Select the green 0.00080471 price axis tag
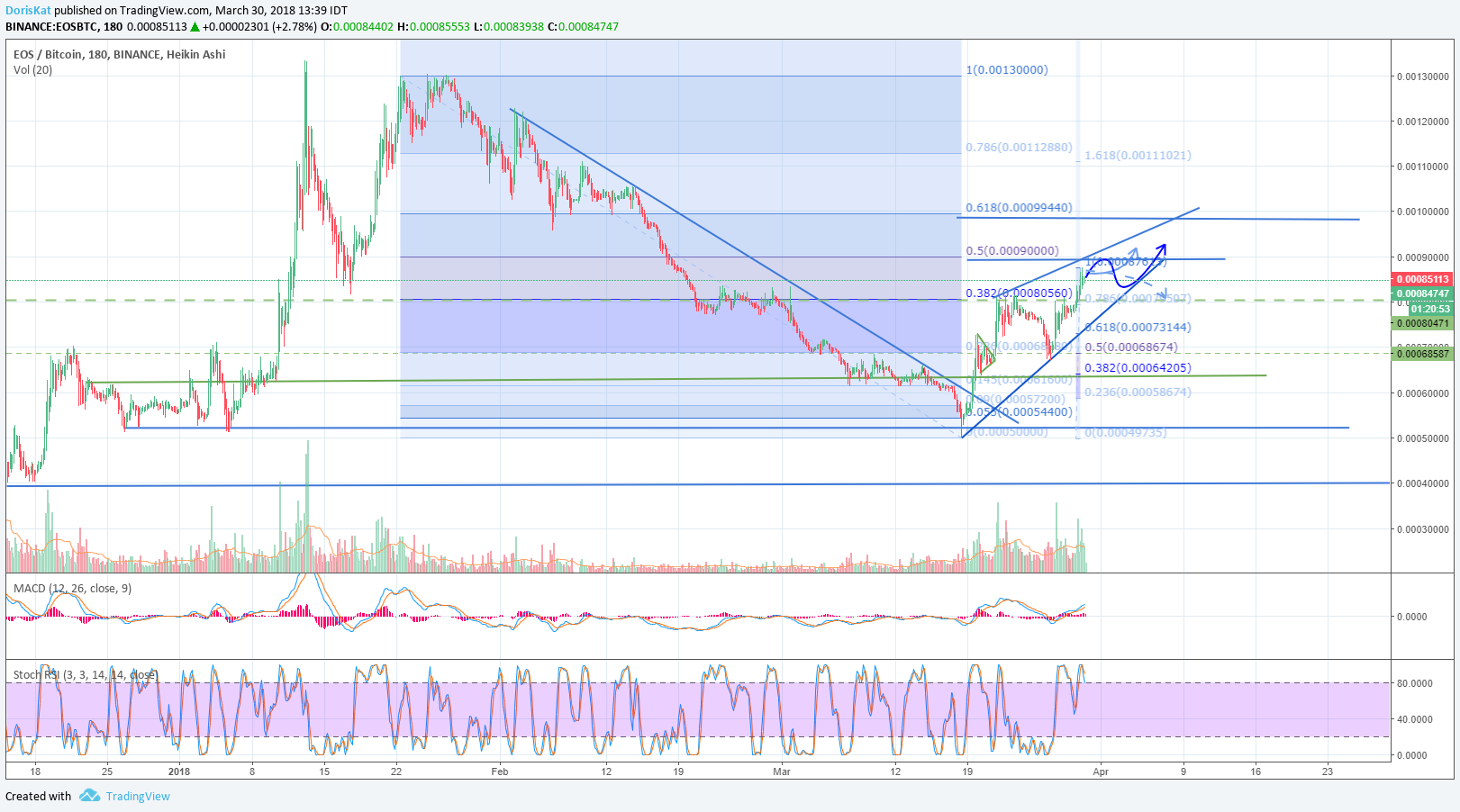Screen dimensions: 1460x812 [1423, 323]
